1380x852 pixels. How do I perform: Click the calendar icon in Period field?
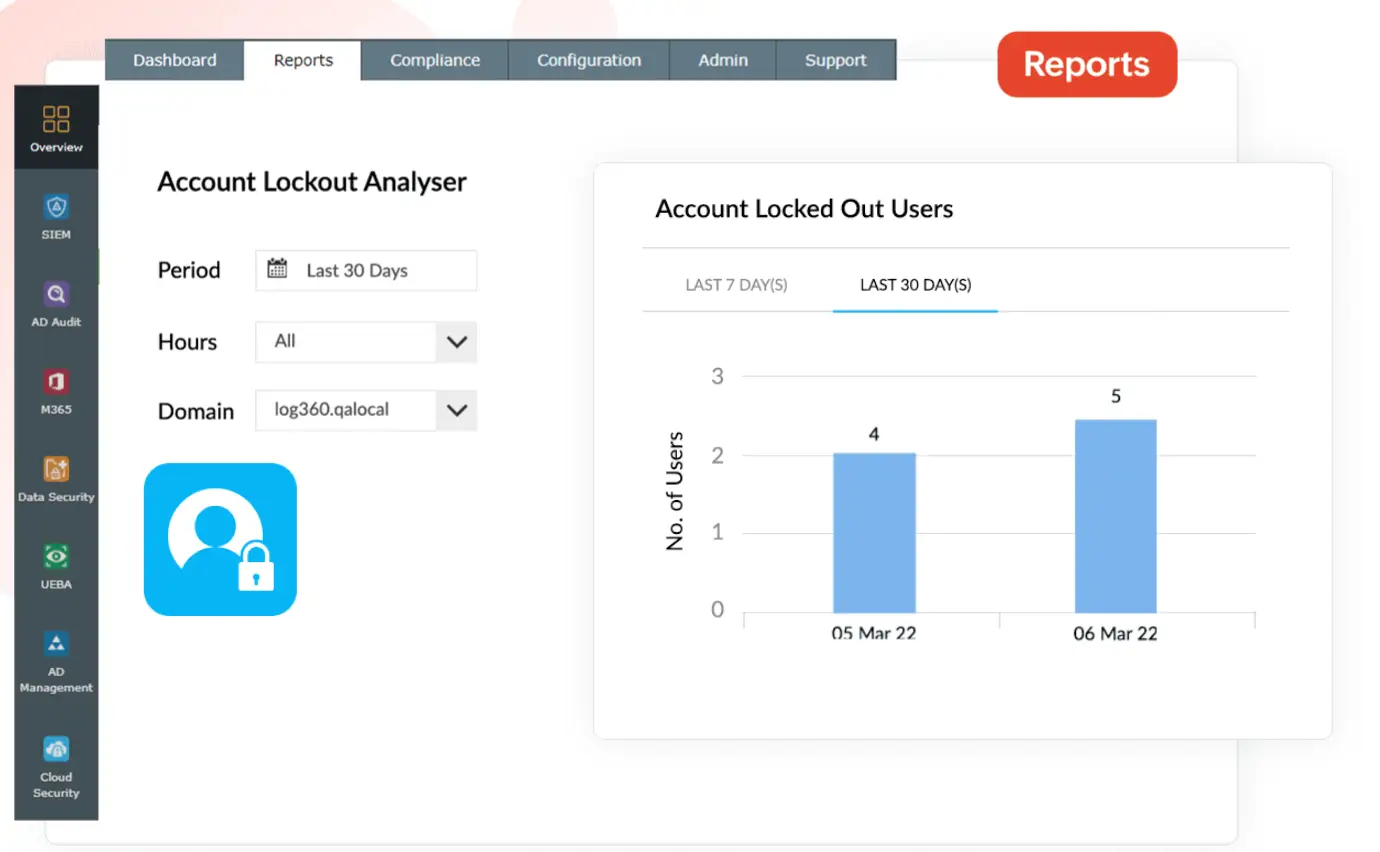(x=278, y=269)
